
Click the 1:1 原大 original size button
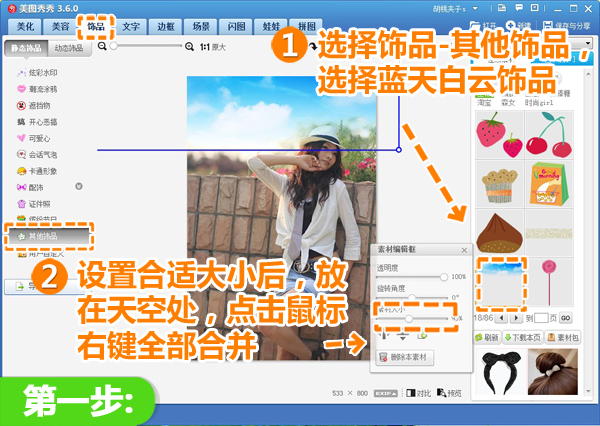[x=213, y=47]
